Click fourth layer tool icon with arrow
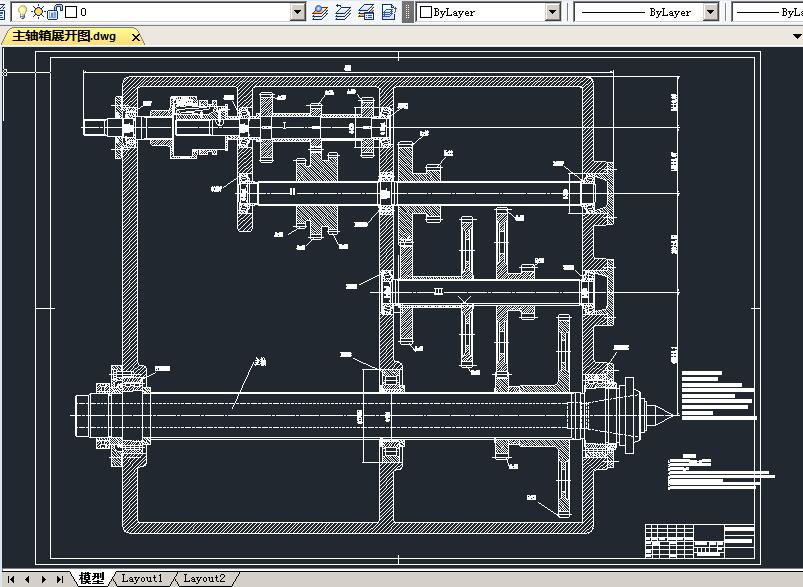Image resolution: width=803 pixels, height=587 pixels. pyautogui.click(x=389, y=12)
